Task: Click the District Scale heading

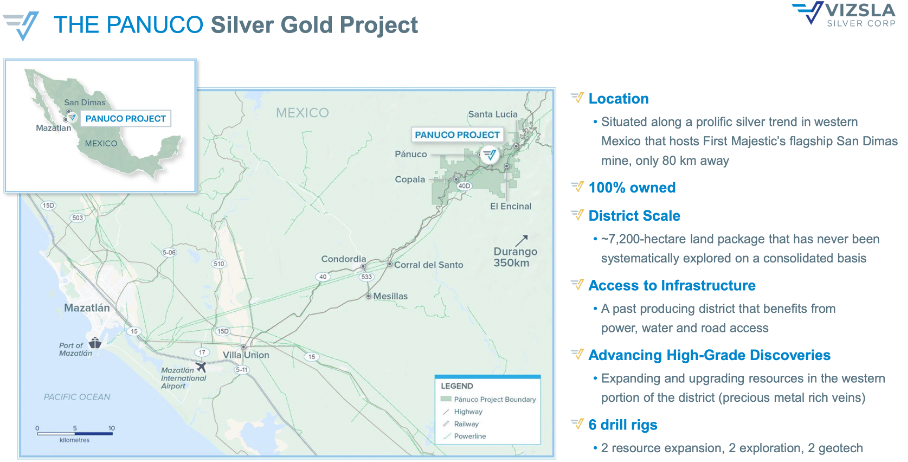Action: pos(634,216)
